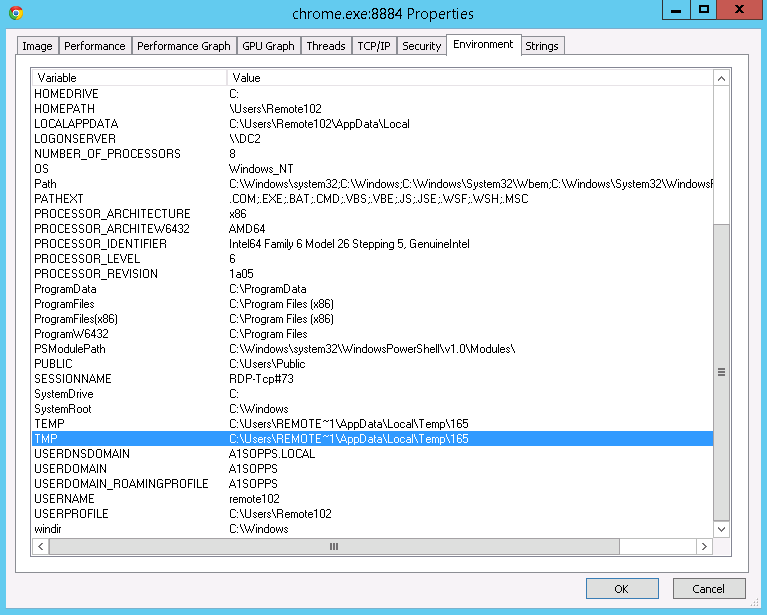Select the Performance Graph tab
Viewport: 767px width, 615px height.
183,46
